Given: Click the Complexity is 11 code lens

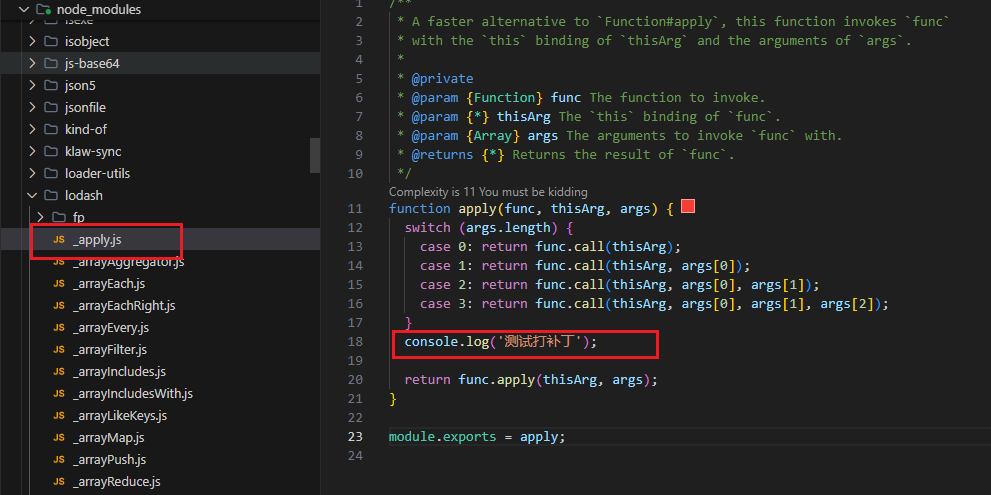Looking at the screenshot, I should pyautogui.click(x=488, y=192).
